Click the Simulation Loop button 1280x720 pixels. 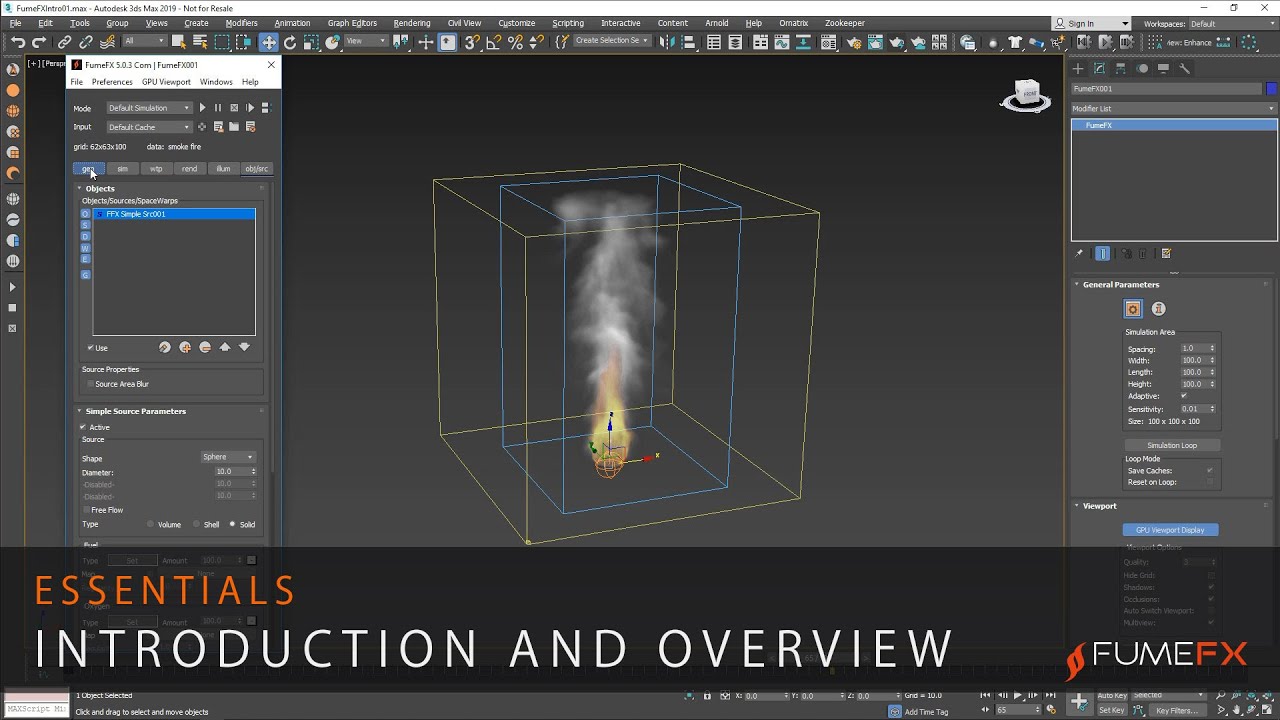point(1171,445)
